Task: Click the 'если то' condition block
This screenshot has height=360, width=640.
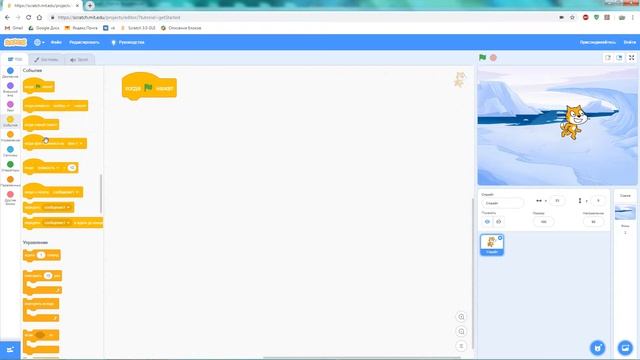Action: tap(41, 341)
